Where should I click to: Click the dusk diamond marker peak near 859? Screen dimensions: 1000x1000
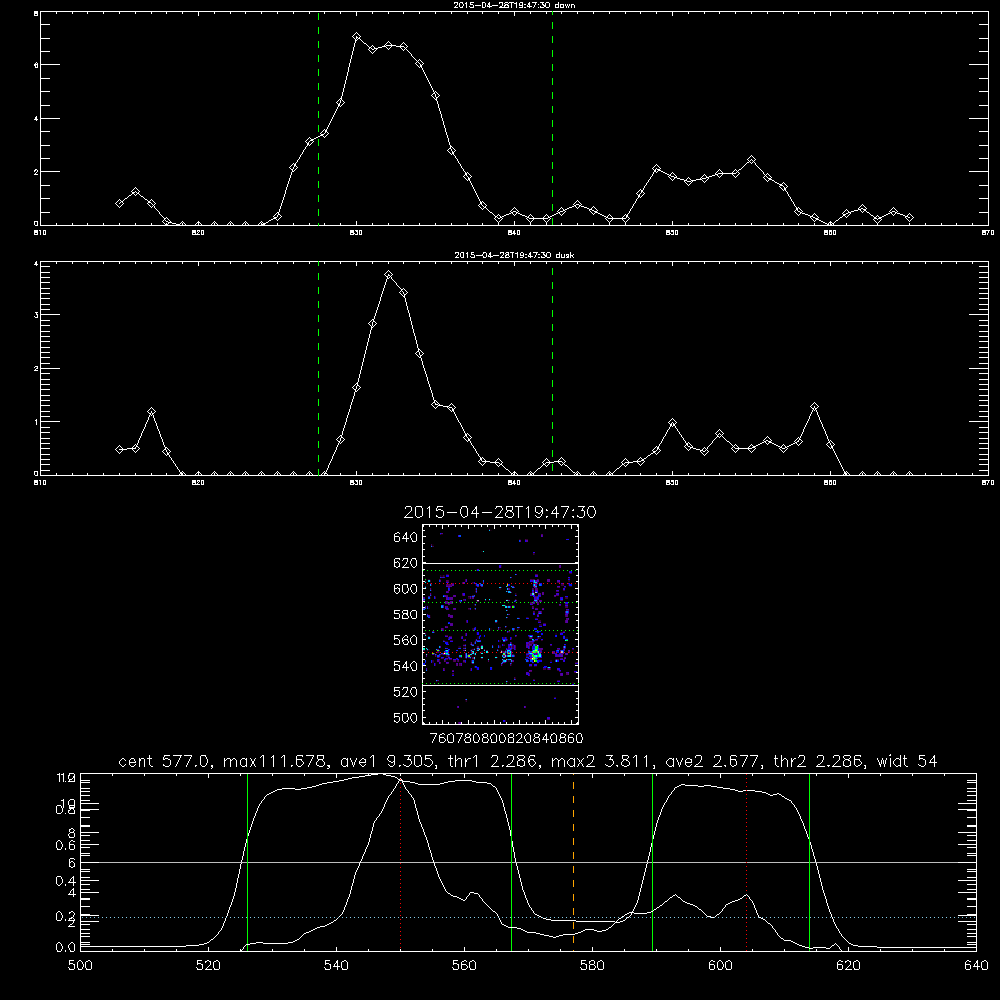coord(814,407)
